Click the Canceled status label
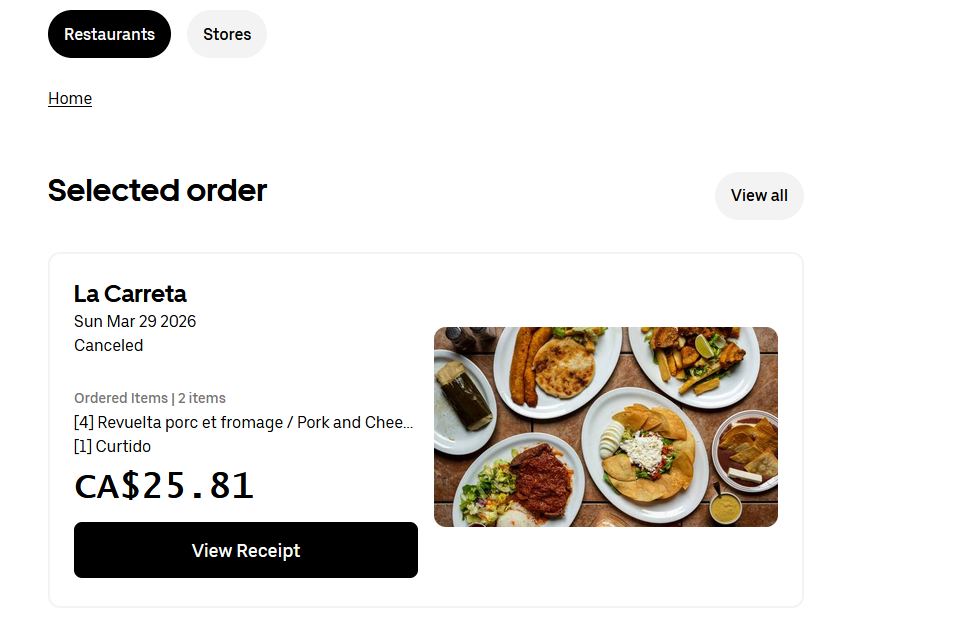Viewport: 956px width, 621px height. coord(107,345)
